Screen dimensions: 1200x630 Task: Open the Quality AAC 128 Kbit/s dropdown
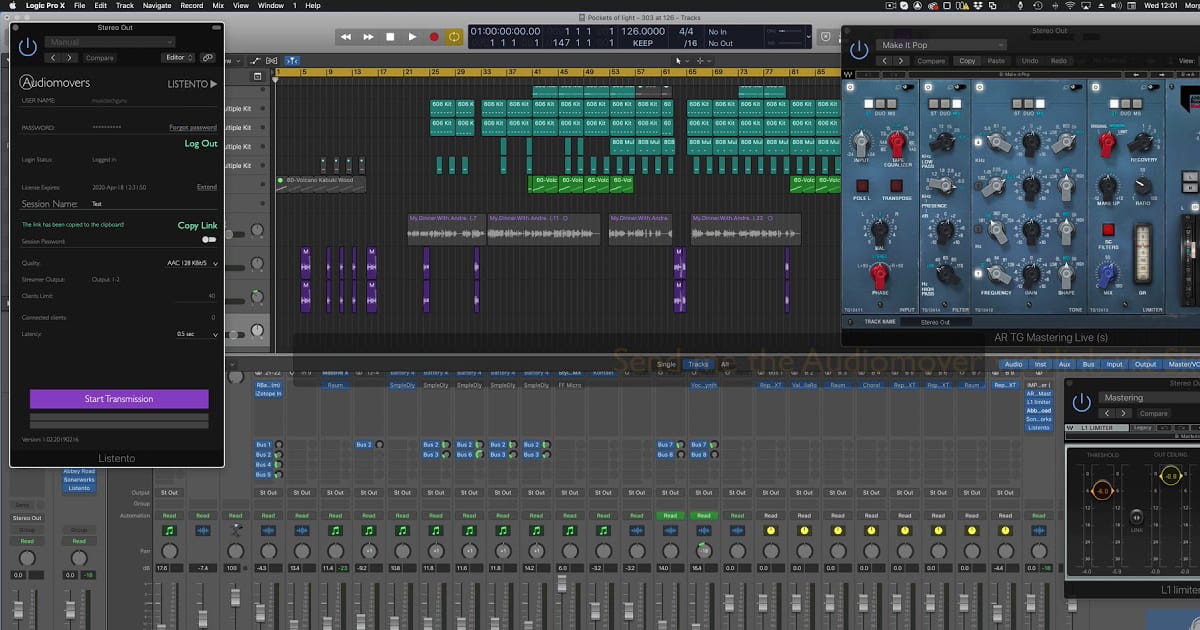192,263
